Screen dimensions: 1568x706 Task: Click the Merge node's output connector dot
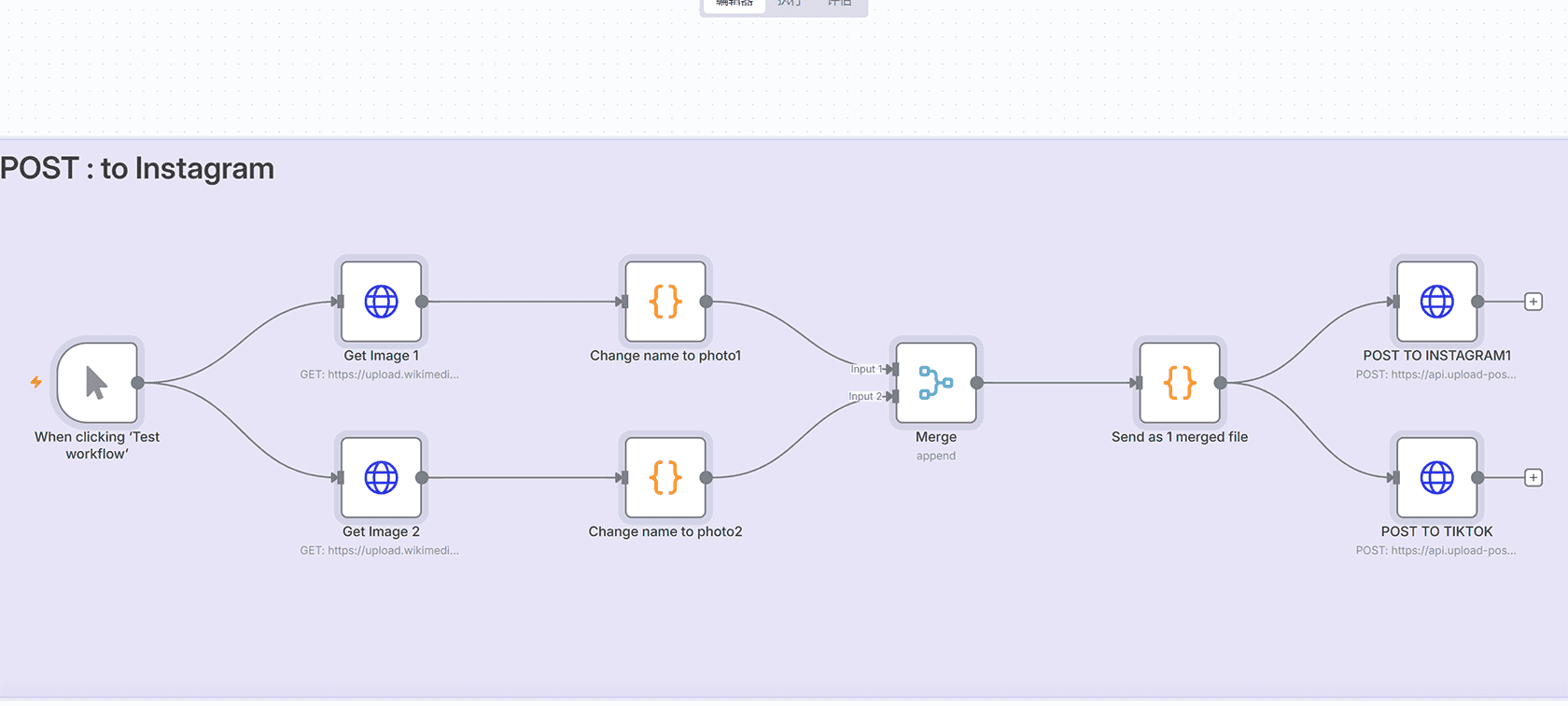pyautogui.click(x=976, y=383)
